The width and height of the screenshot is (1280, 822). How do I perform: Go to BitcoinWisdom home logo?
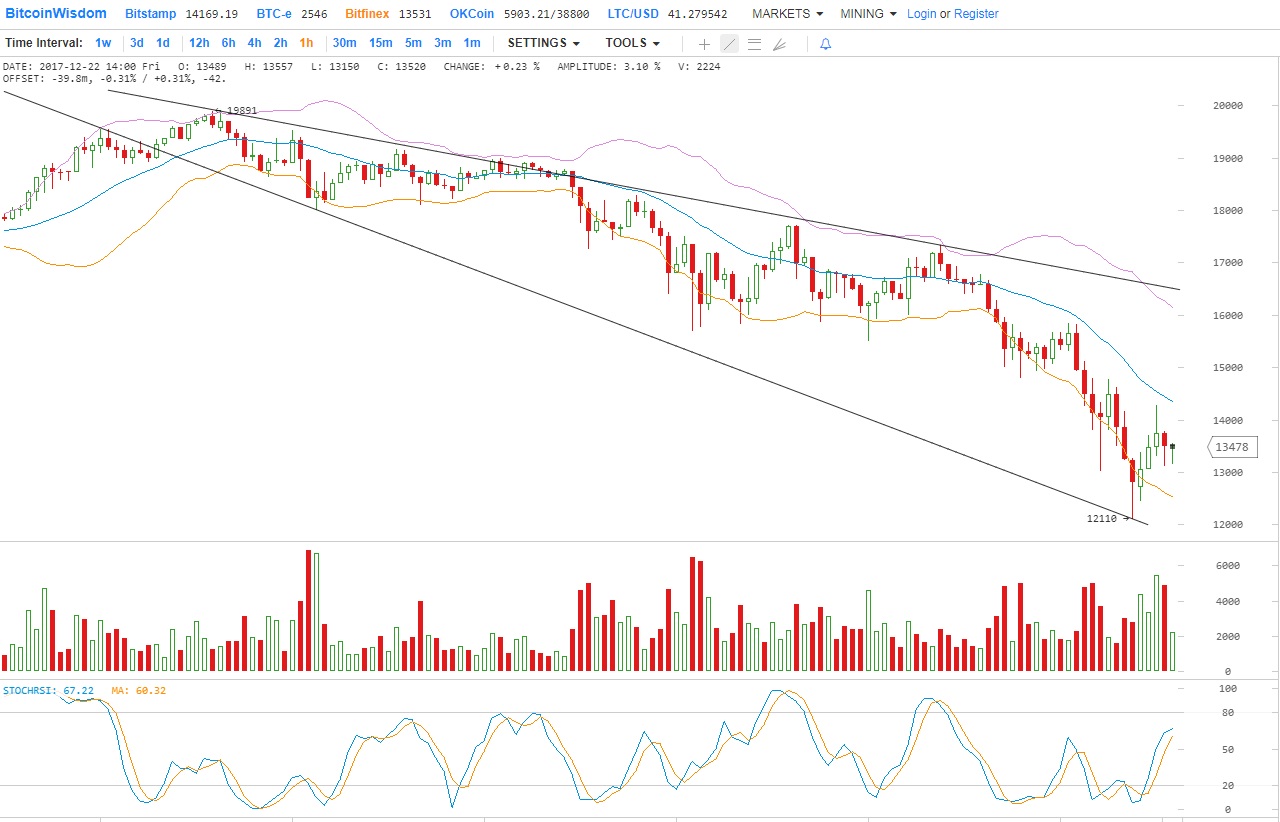pyautogui.click(x=56, y=14)
